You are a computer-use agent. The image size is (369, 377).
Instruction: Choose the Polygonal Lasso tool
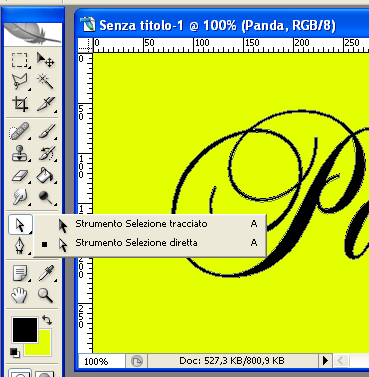[20, 82]
